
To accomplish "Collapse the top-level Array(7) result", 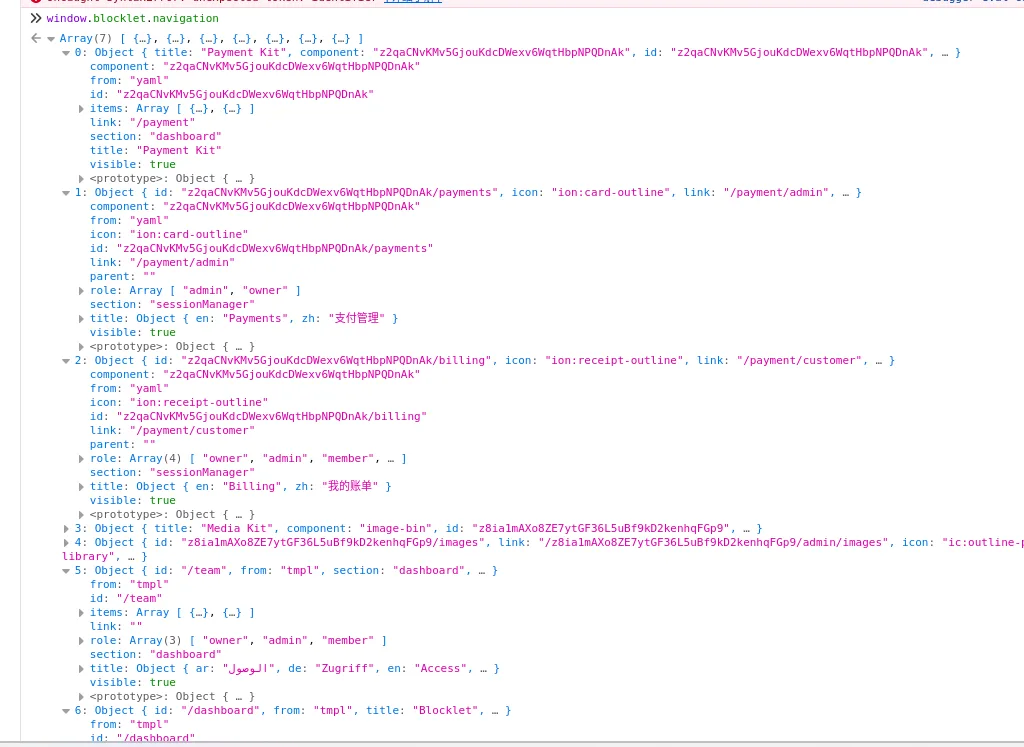I will 51,39.
